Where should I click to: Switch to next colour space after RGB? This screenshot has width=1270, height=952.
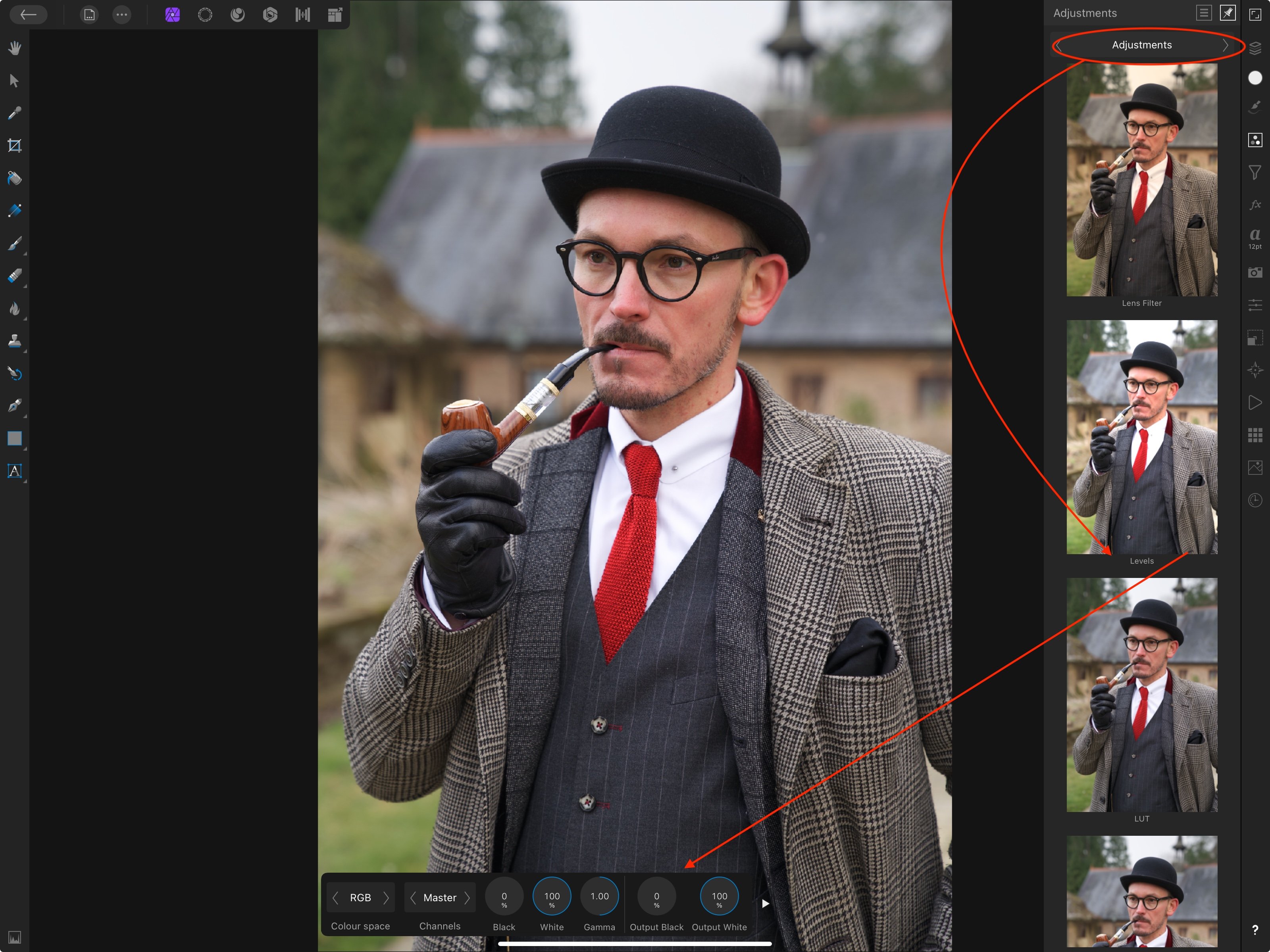click(x=386, y=898)
